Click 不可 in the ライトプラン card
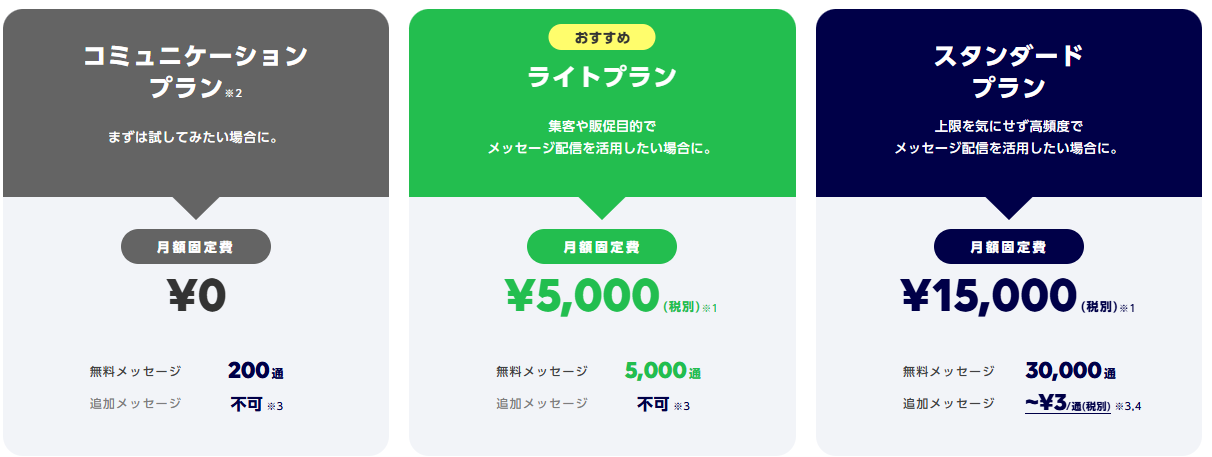The width and height of the screenshot is (1212, 457). pyautogui.click(x=653, y=404)
